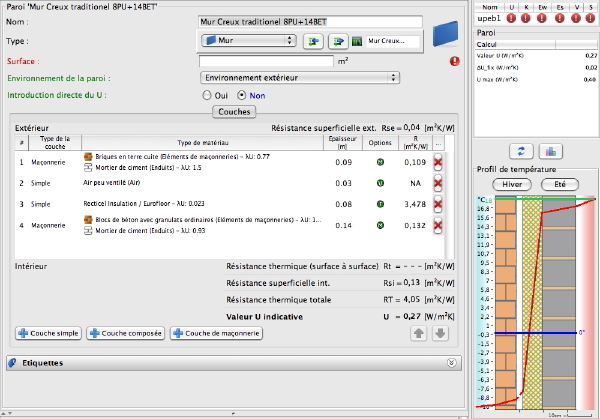Remove the Recticel insulation layer row
Image resolution: width=600 pixels, height=419 pixels.
coord(437,204)
